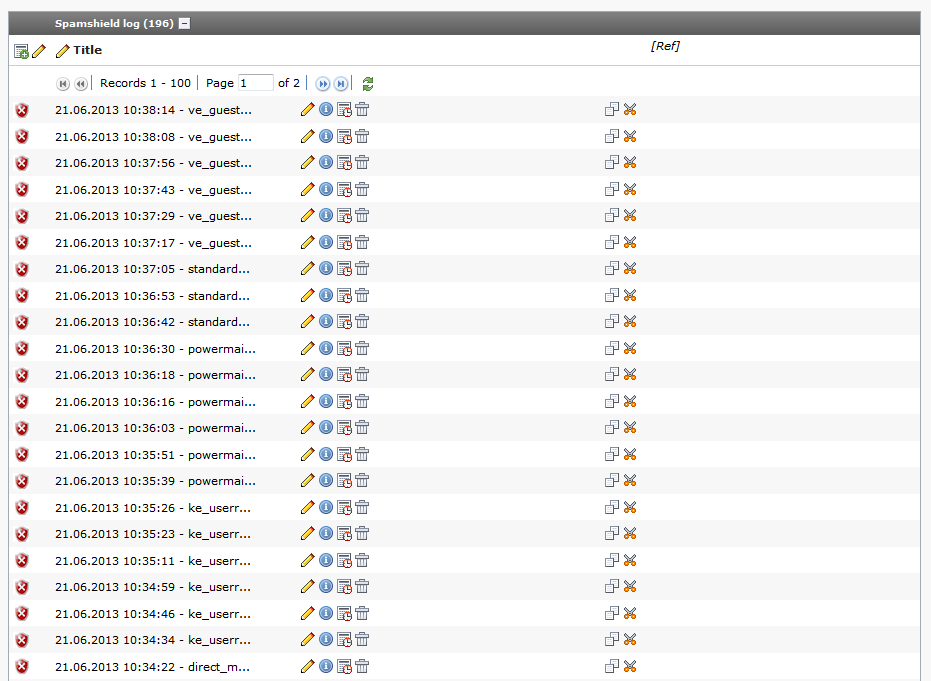View history of the 10:37:05 standard record
Viewport: 931px width, 681px height.
[x=344, y=269]
